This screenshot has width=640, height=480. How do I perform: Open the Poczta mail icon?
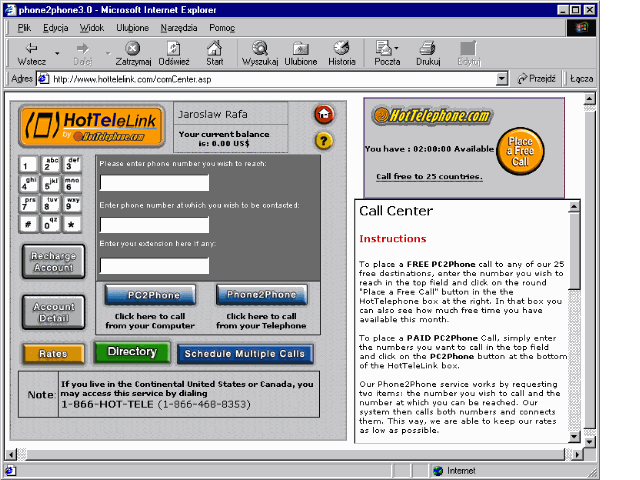tap(383, 49)
